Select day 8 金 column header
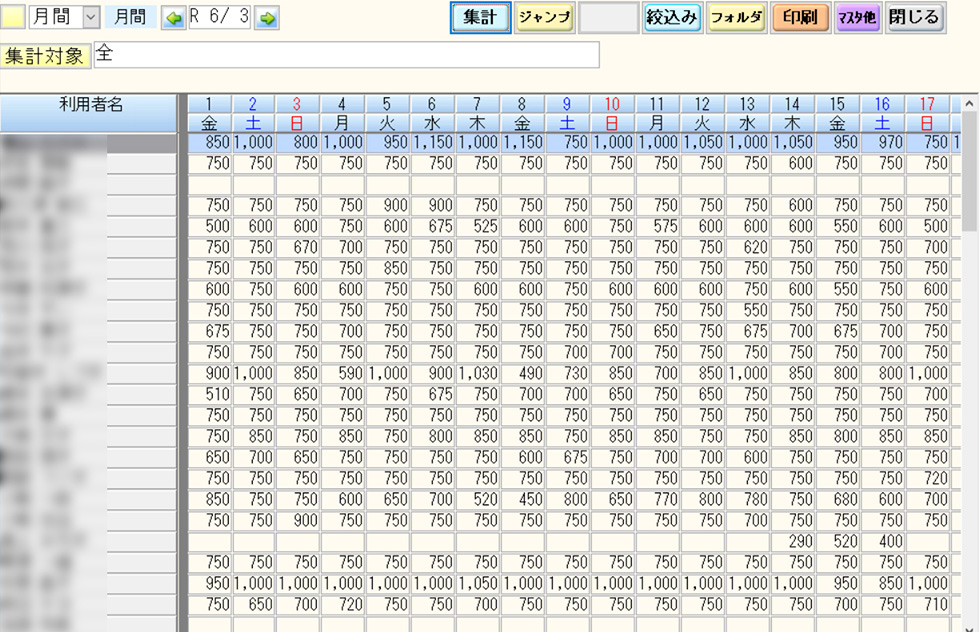The height and width of the screenshot is (632, 980). 522,113
